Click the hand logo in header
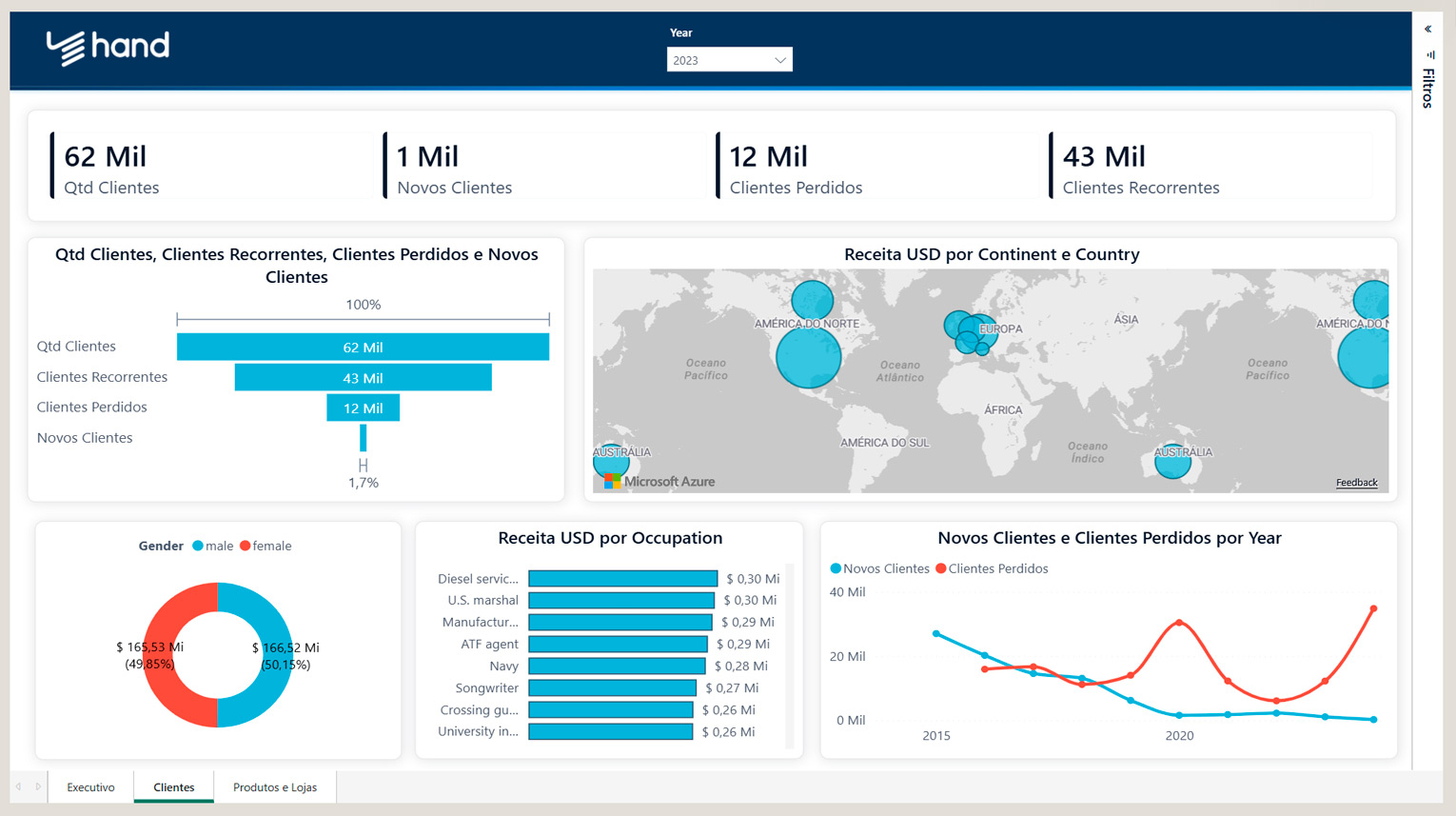 [x=108, y=47]
